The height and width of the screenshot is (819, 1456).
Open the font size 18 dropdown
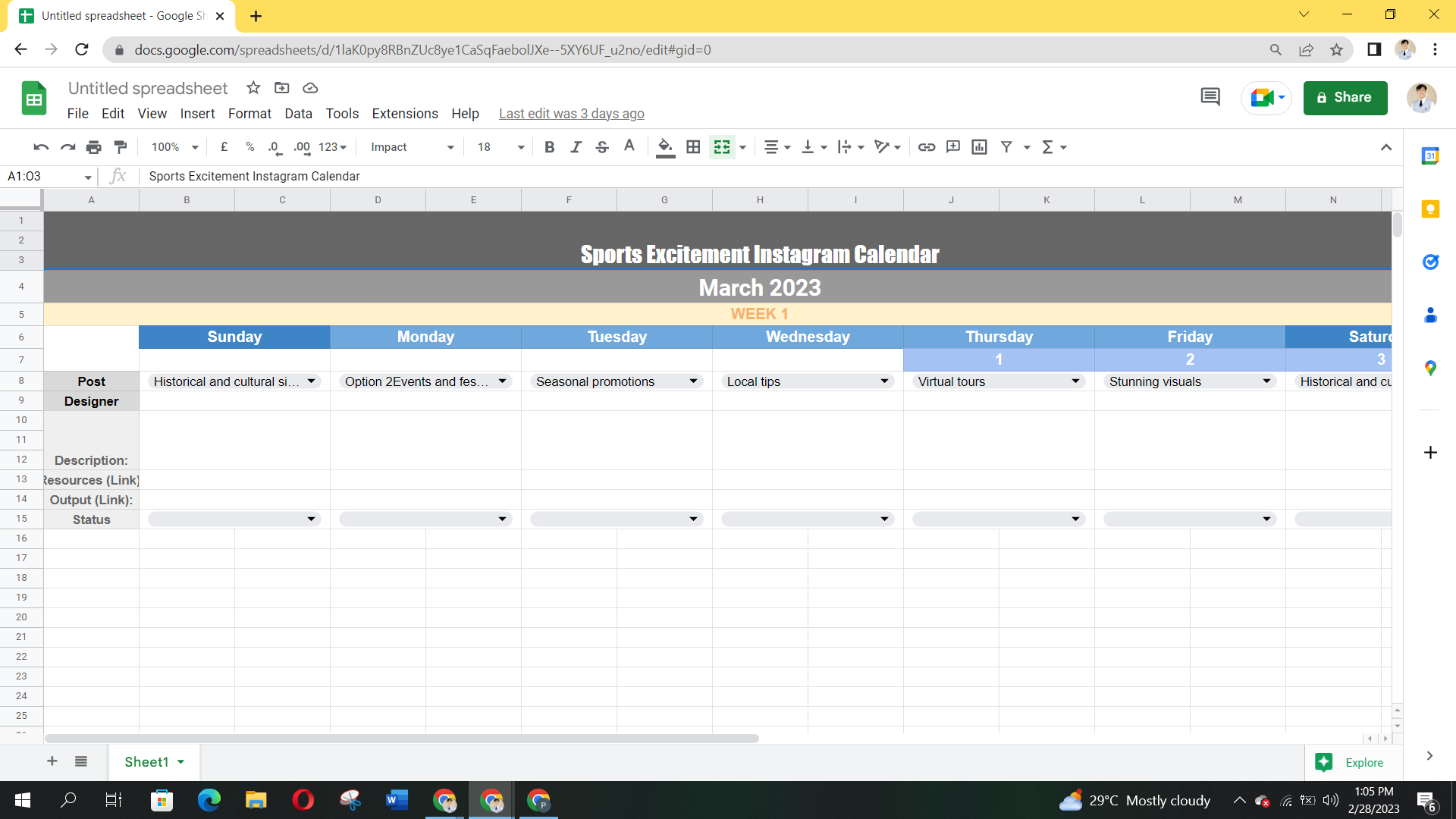click(500, 147)
